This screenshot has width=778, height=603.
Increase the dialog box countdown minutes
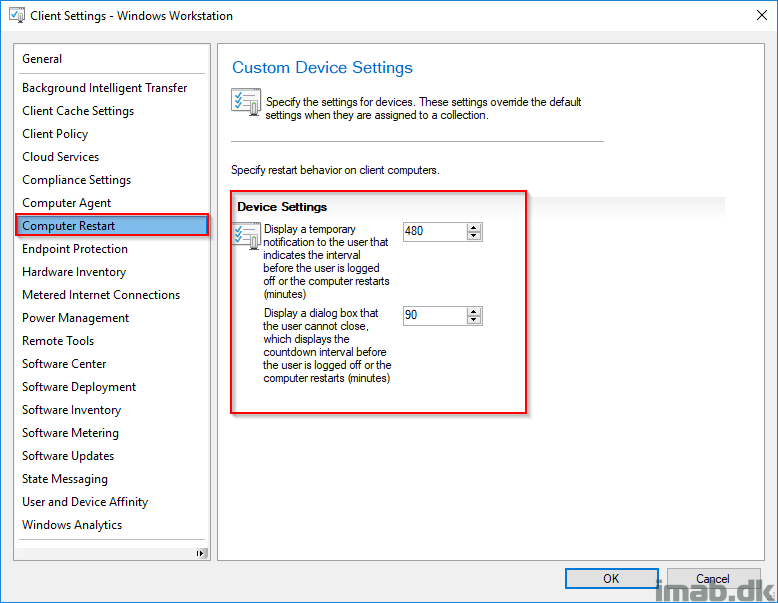474,312
